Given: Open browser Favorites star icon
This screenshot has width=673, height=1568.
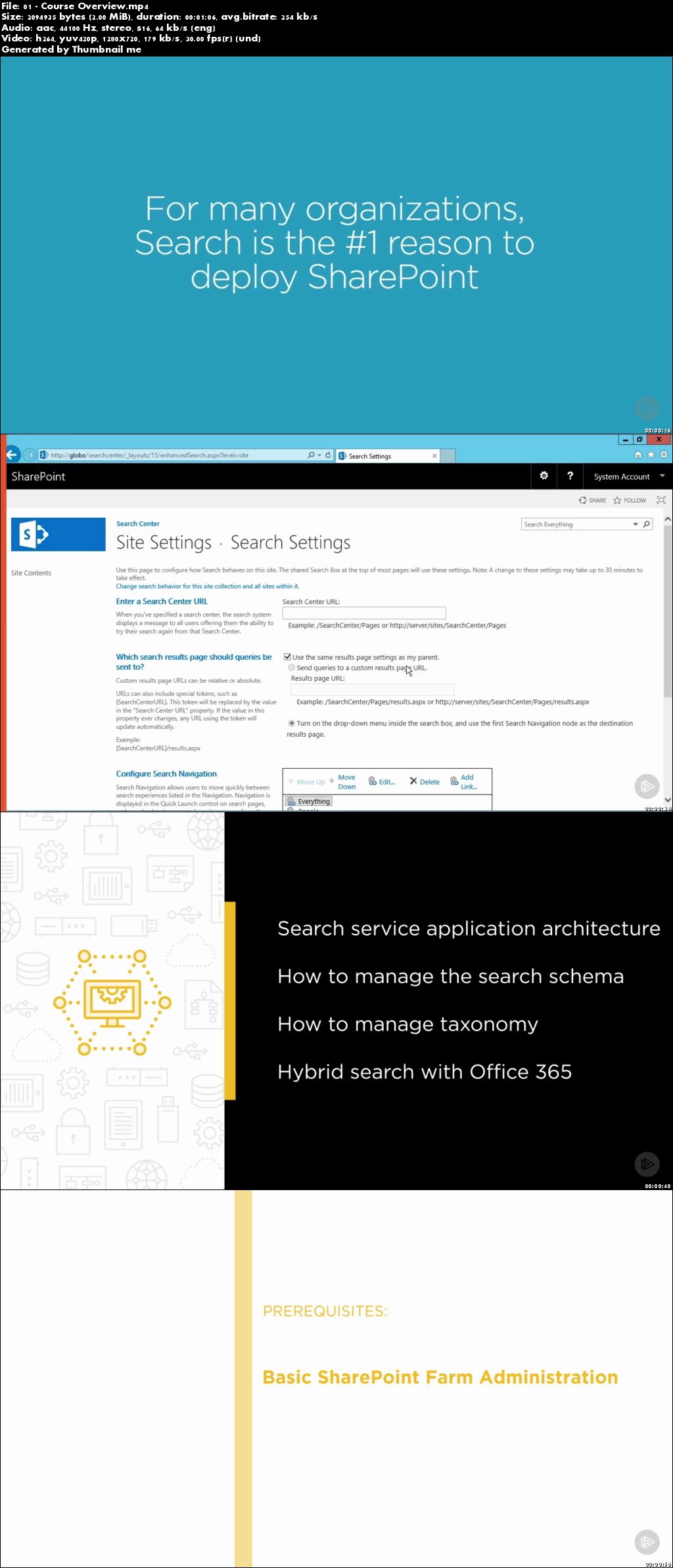Looking at the screenshot, I should point(651,455).
